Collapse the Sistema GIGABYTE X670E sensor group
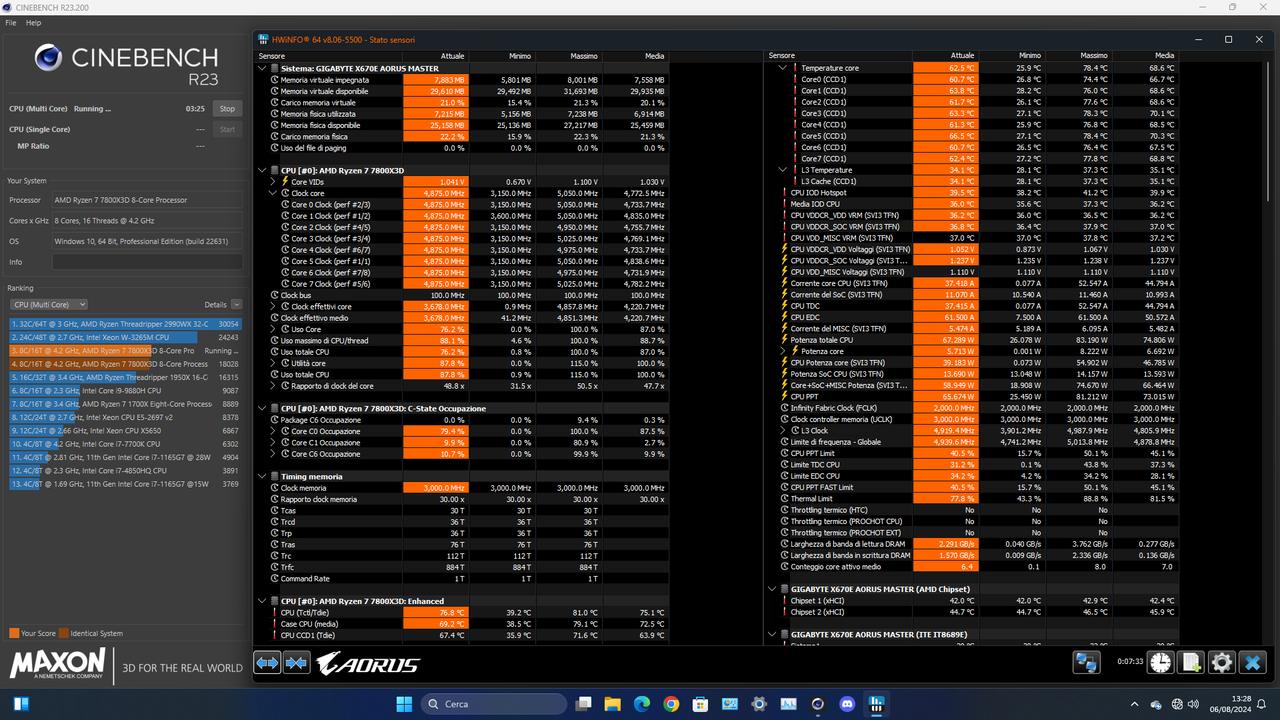Image resolution: width=1280 pixels, height=720 pixels. [x=262, y=67]
